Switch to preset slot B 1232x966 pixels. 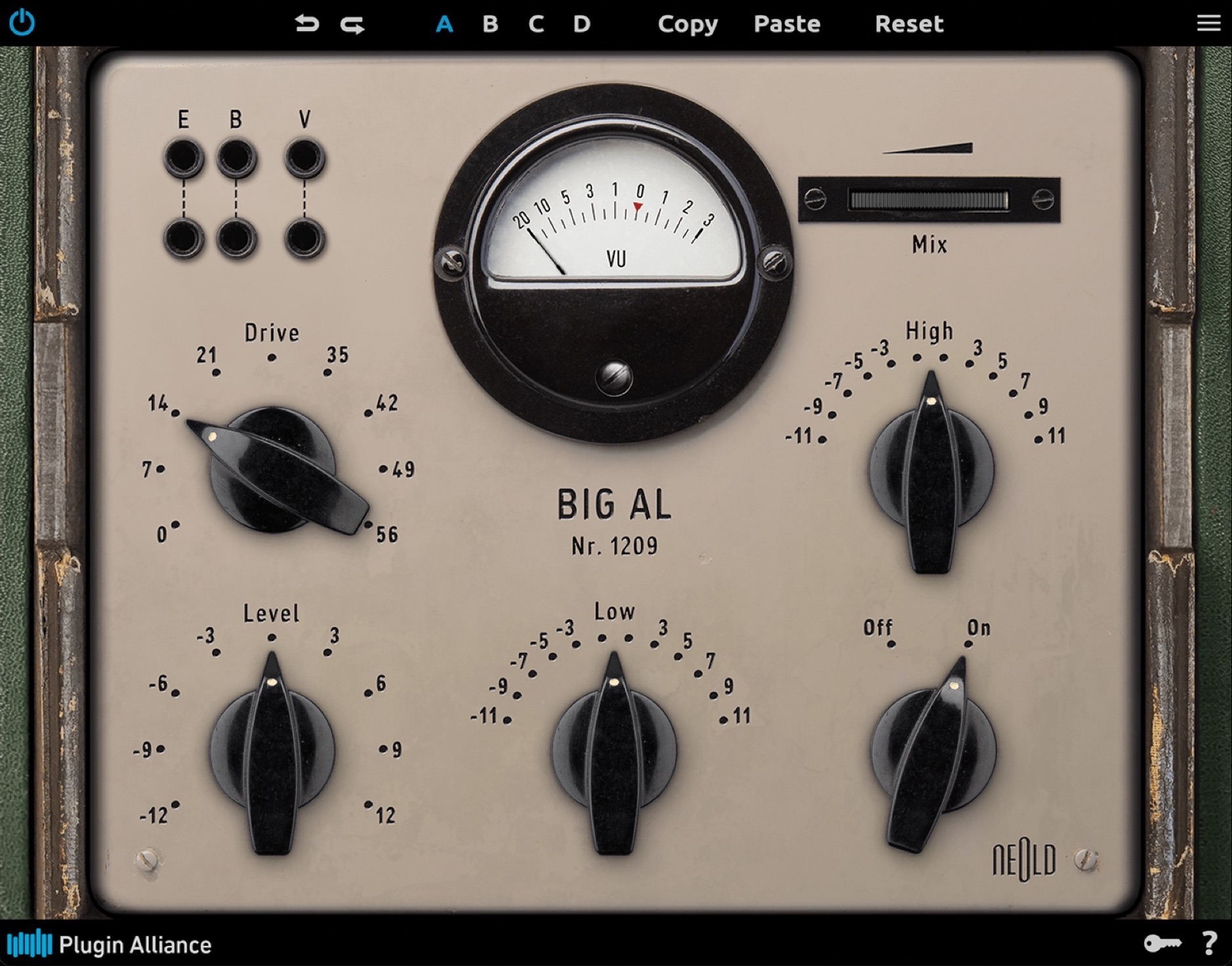[x=490, y=24]
